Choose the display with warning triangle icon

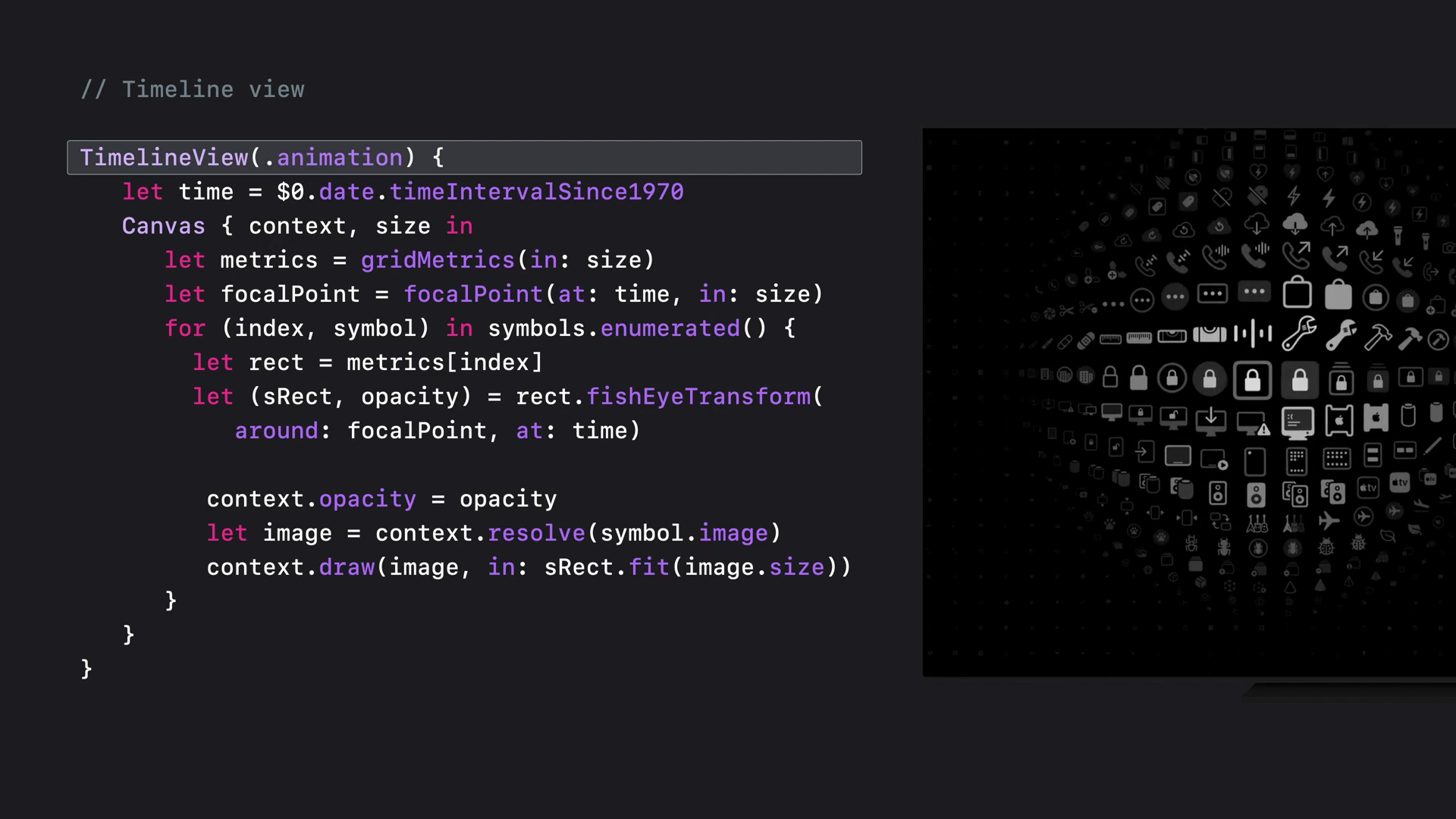tap(1252, 422)
